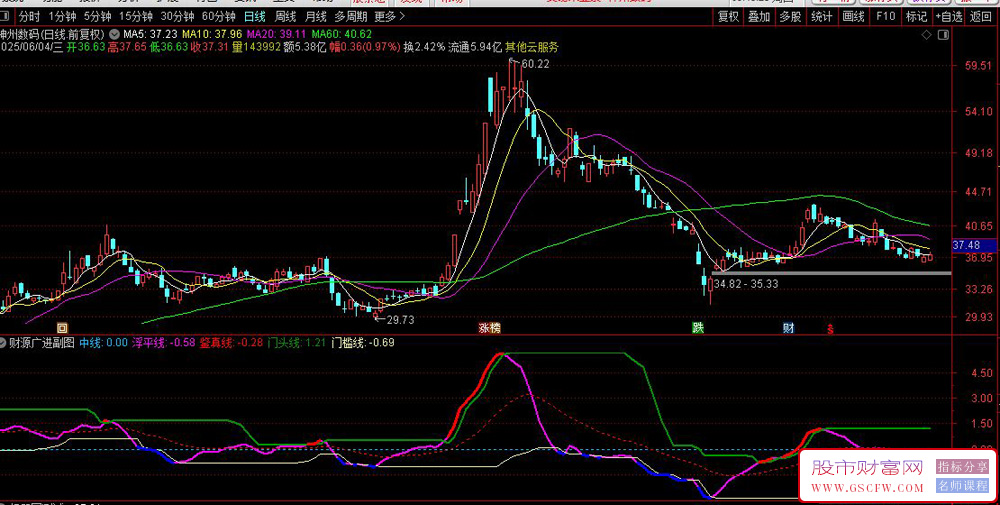Click the 标记 mark button
Image resolution: width=1000 pixels, height=505 pixels.
pos(916,17)
